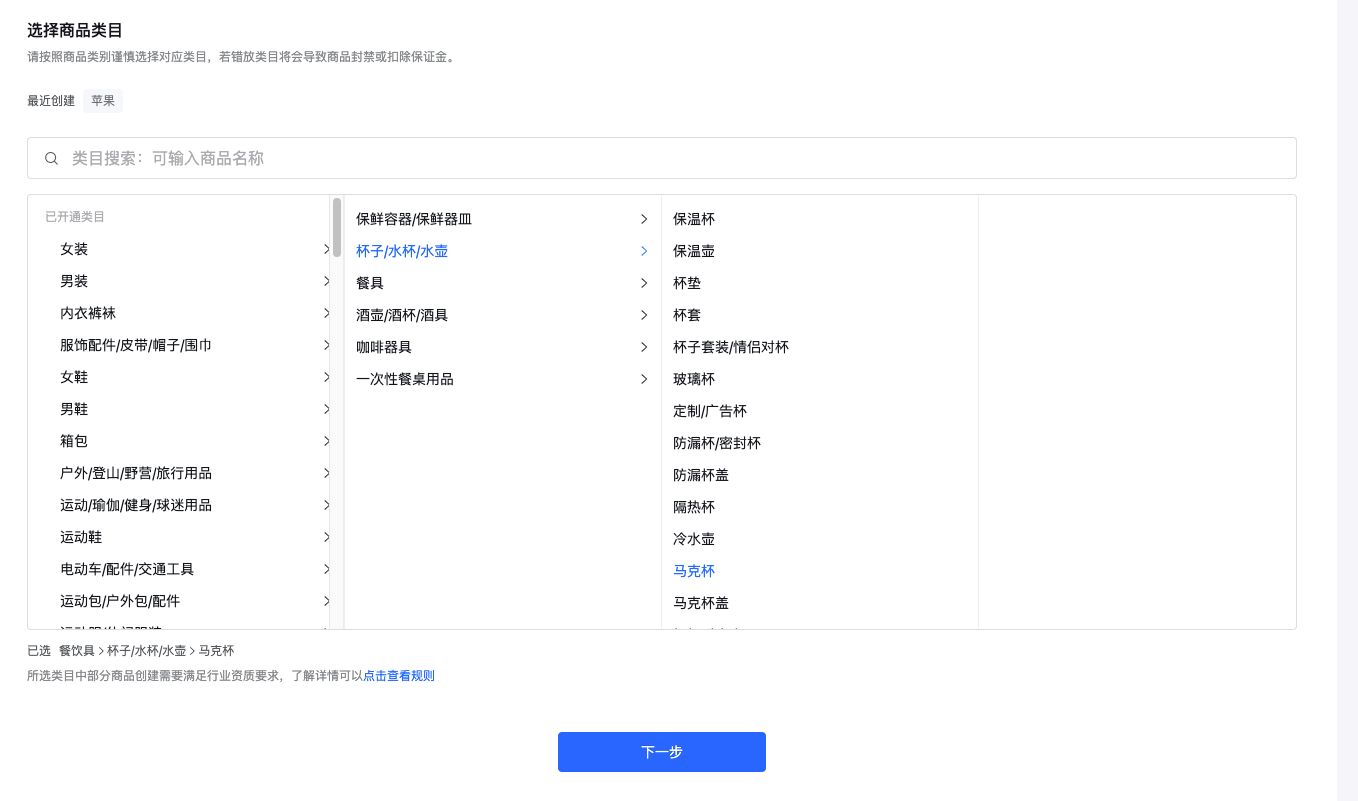The width and height of the screenshot is (1358, 801).
Task: Open the 点击查看规则 link
Action: click(x=398, y=676)
